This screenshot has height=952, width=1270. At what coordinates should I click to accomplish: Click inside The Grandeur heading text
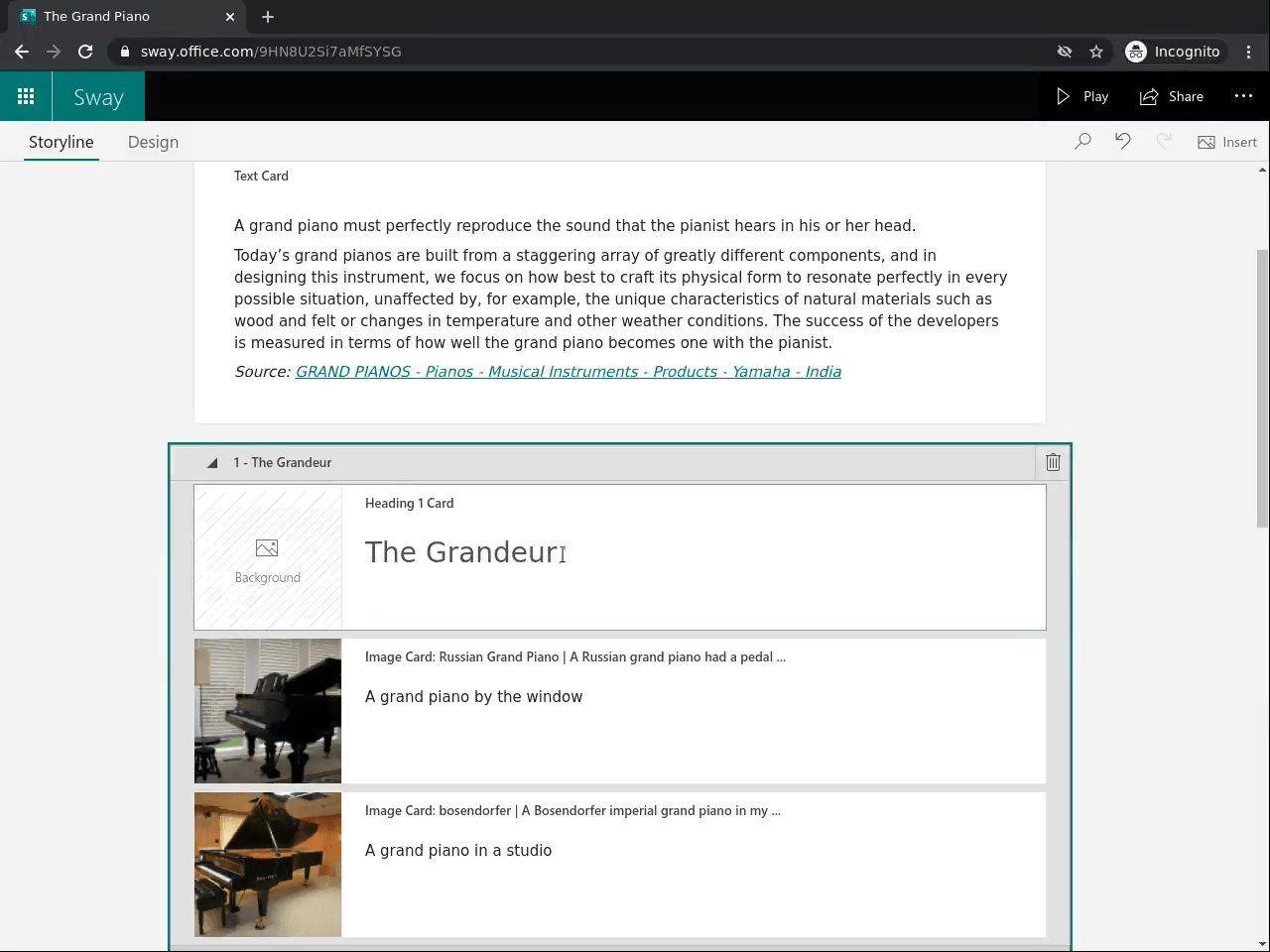point(461,552)
